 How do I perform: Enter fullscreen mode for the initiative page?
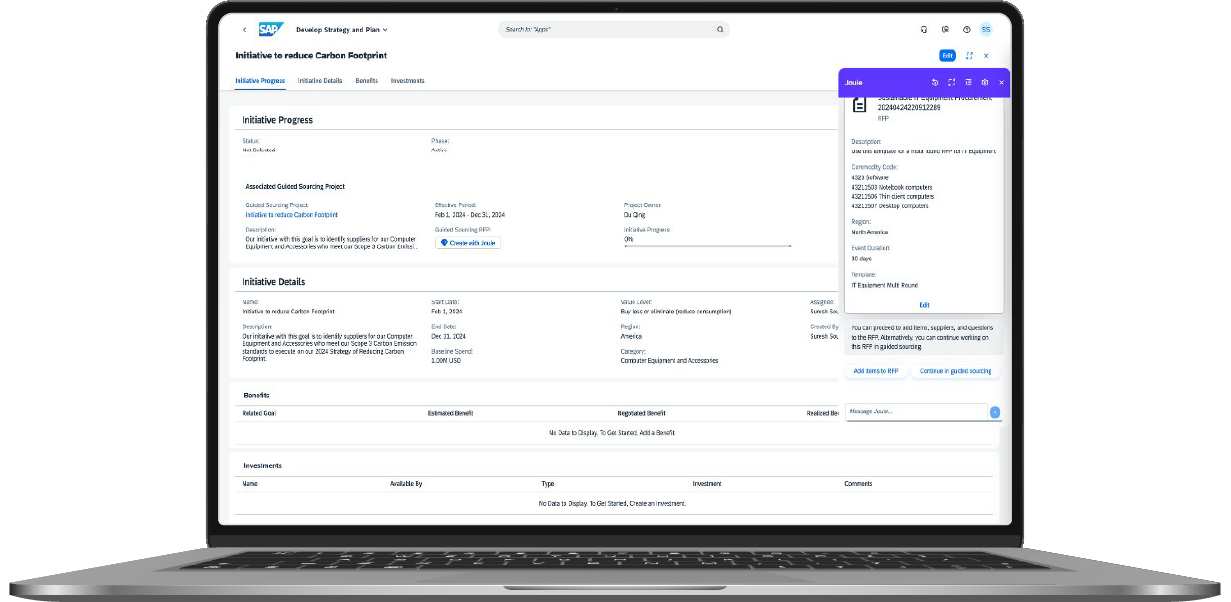(969, 56)
